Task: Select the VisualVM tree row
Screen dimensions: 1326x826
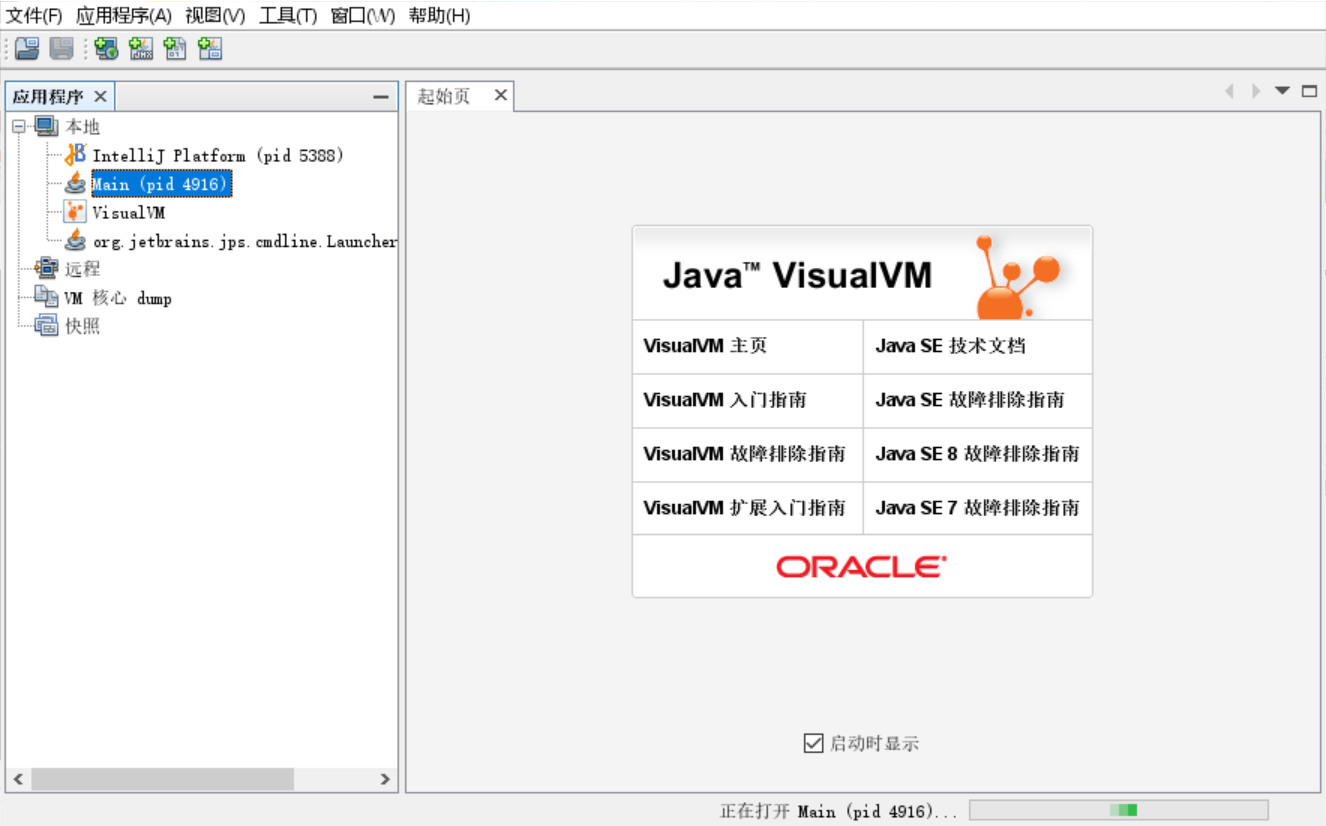Action: tap(129, 213)
